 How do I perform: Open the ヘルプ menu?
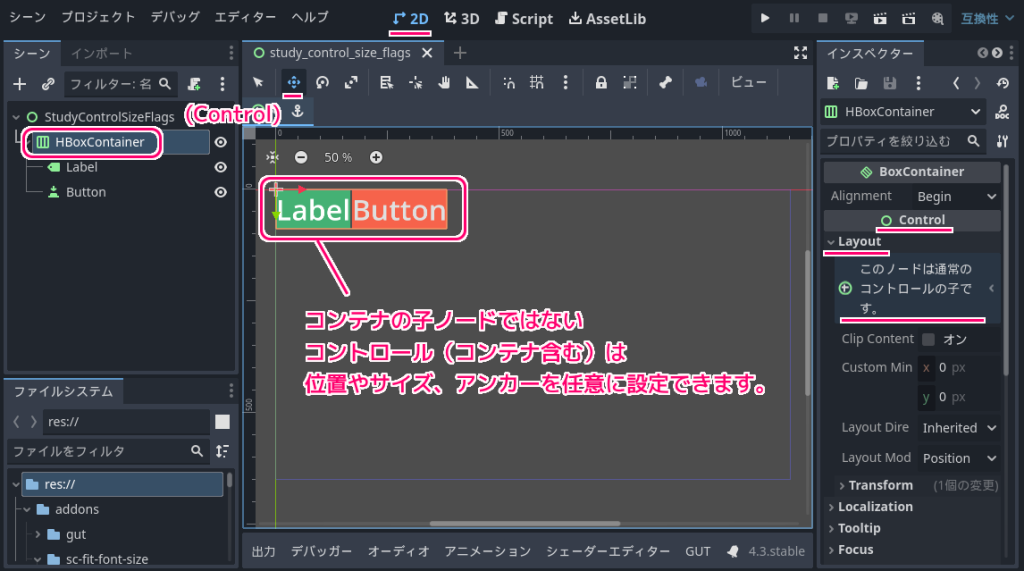click(310, 18)
